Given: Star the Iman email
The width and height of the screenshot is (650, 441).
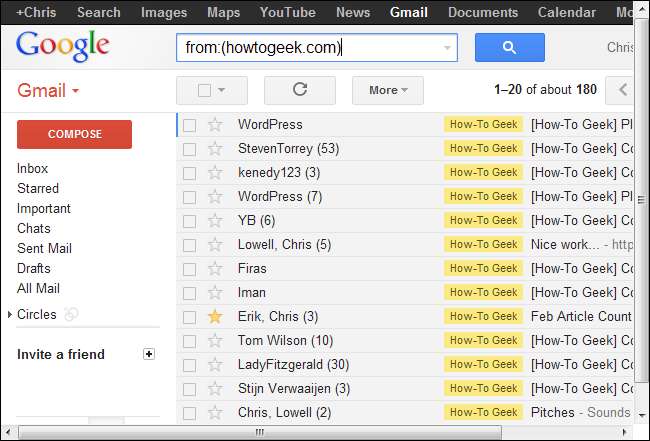Looking at the screenshot, I should tap(215, 293).
